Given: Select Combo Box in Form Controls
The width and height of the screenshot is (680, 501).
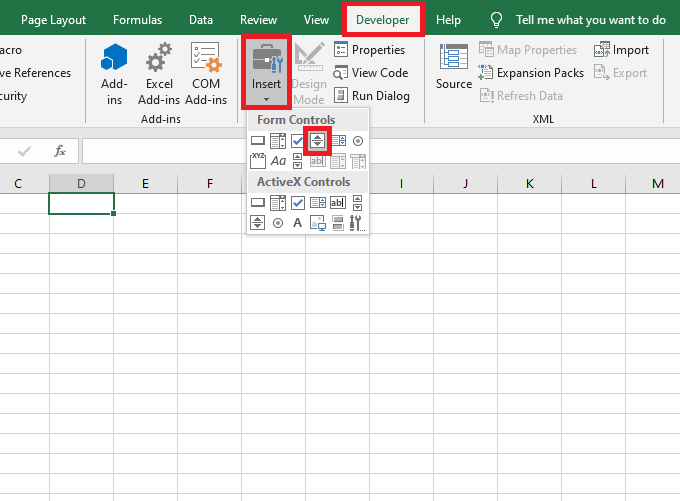Looking at the screenshot, I should pos(278,141).
